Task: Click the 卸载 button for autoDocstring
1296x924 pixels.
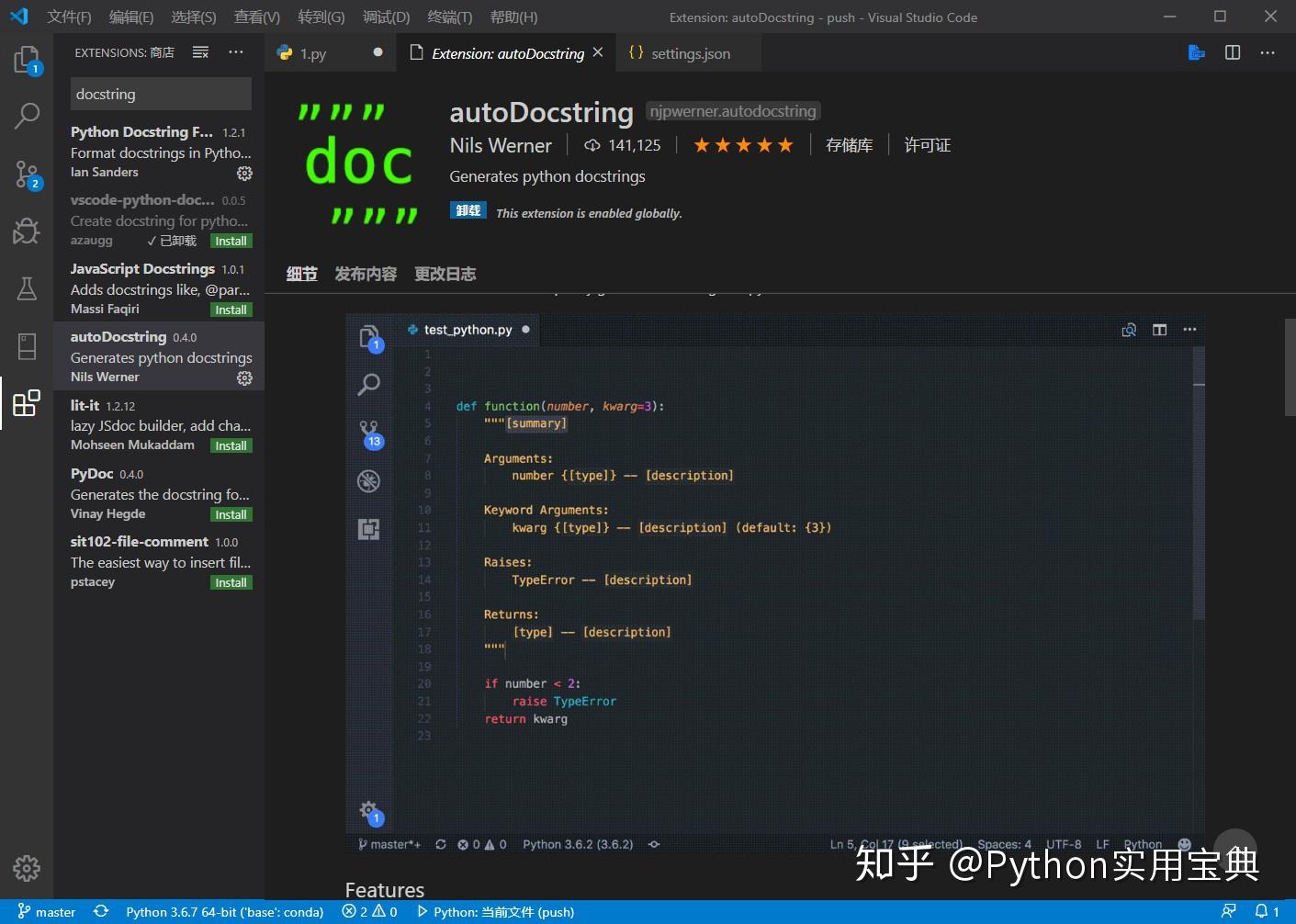Action: pyautogui.click(x=468, y=209)
